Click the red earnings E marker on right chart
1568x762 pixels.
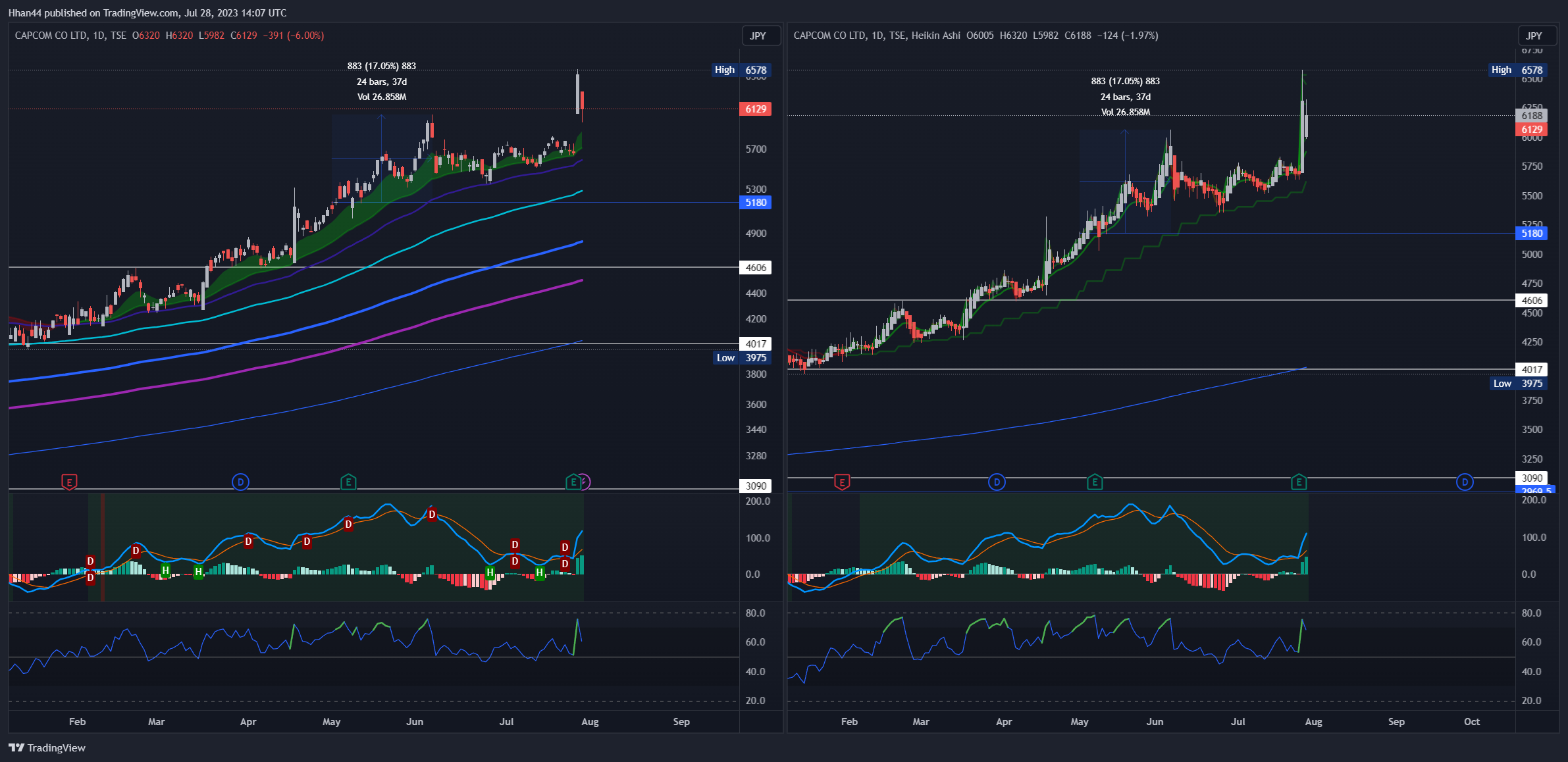click(842, 482)
